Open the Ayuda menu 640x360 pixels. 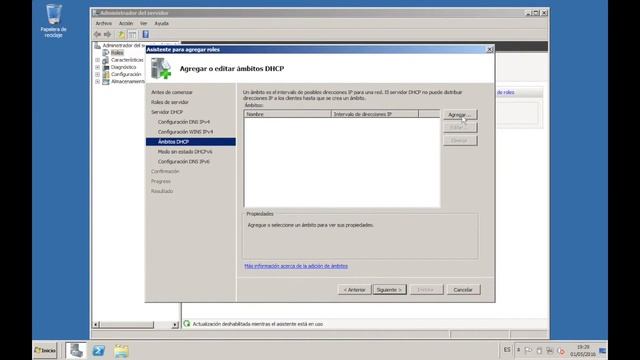162,23
